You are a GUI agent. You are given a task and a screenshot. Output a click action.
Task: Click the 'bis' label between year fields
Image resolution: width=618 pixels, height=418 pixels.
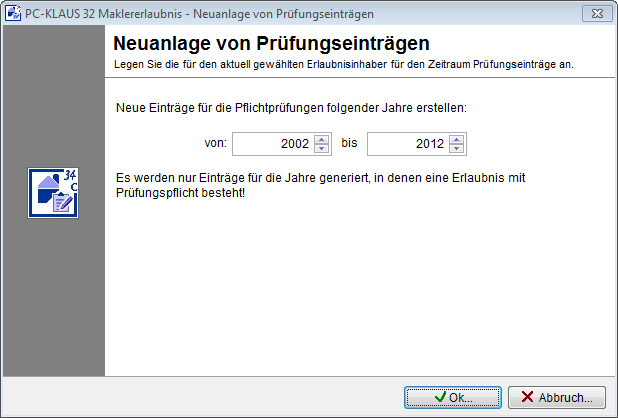[349, 144]
